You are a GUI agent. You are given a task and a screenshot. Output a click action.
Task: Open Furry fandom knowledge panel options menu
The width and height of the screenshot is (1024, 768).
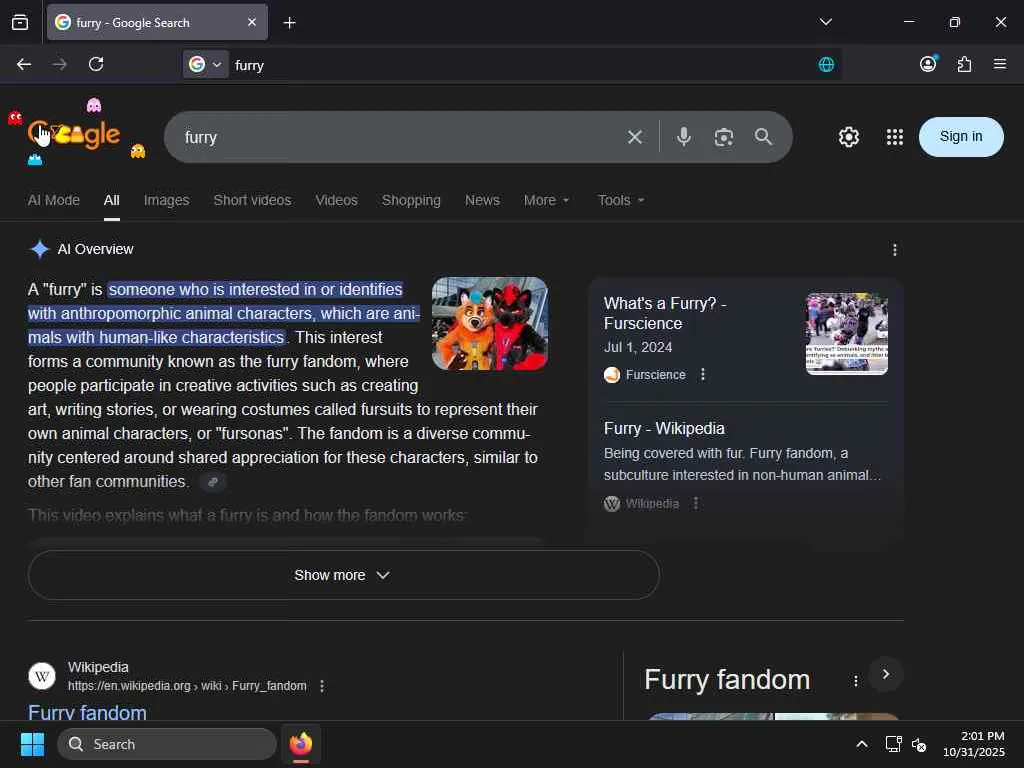[856, 681]
